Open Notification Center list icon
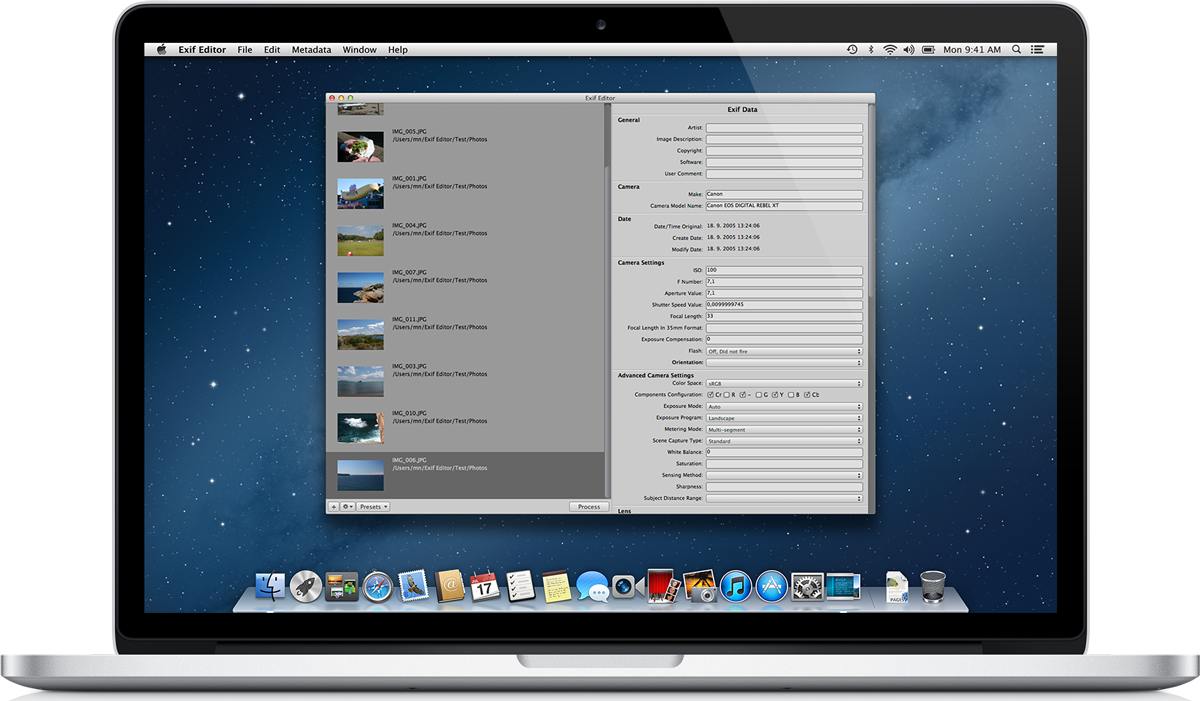This screenshot has height=701, width=1200. [x=1040, y=49]
